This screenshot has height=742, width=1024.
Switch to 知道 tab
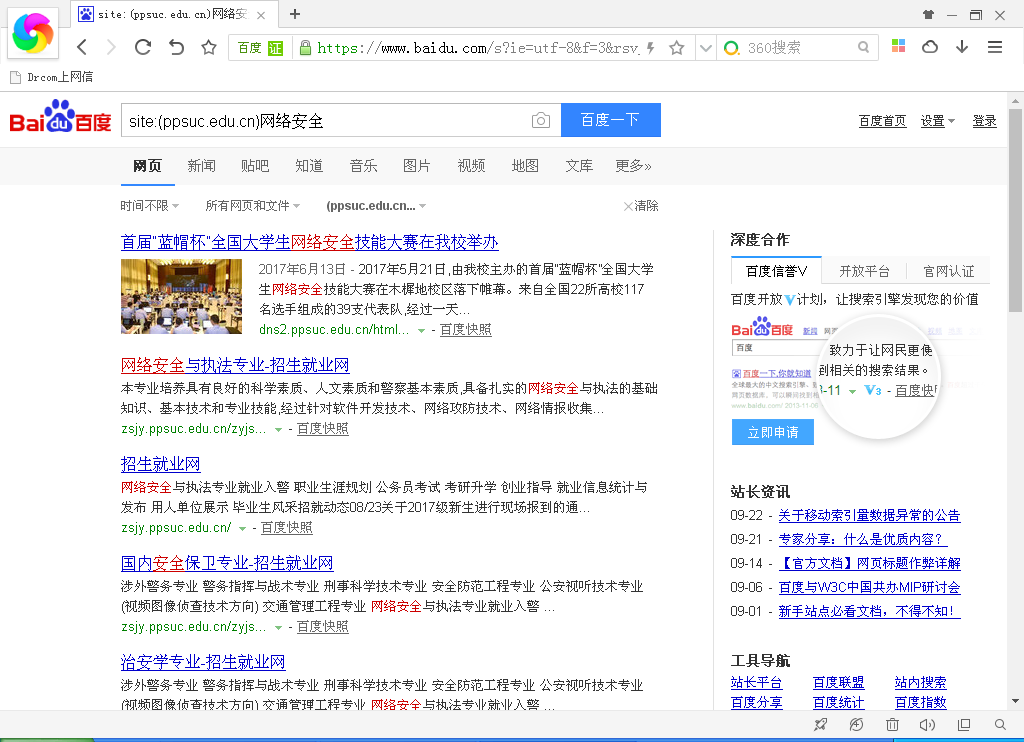point(309,166)
